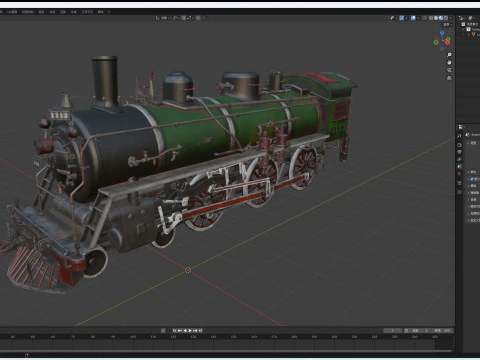This screenshot has width=480, height=360.
Task: Open the viewport Options dropdown
Action: click(448, 25)
